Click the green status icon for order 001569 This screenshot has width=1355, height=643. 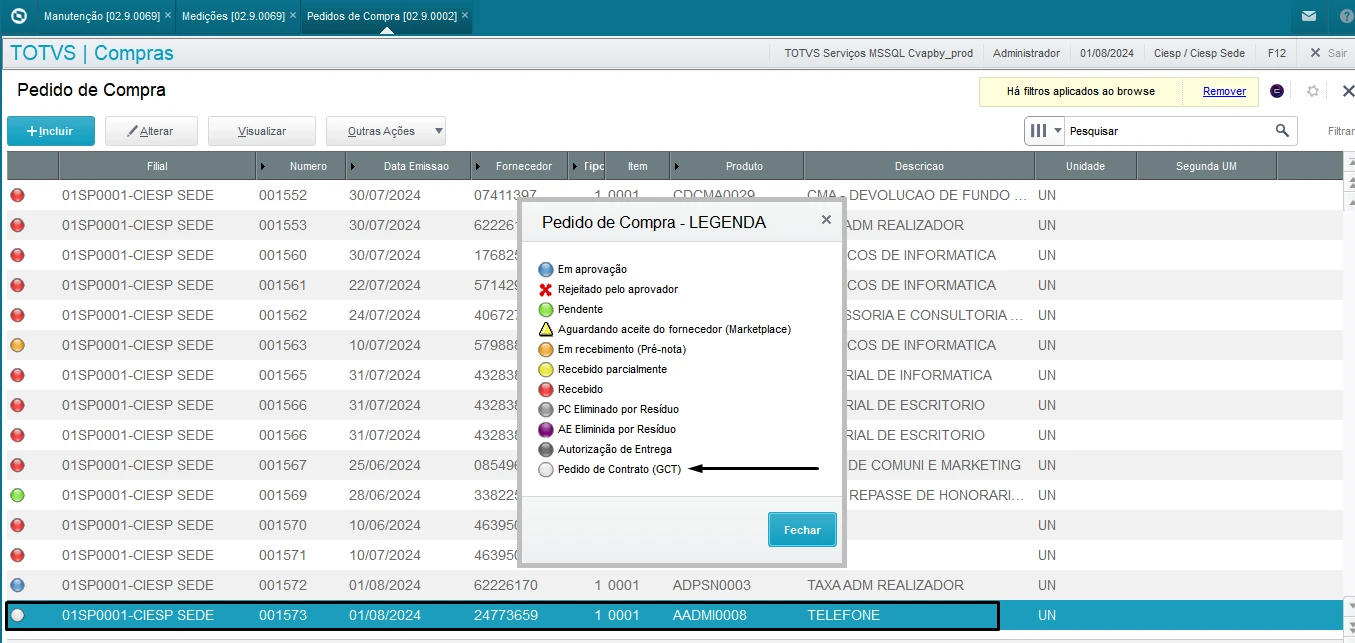(x=17, y=495)
